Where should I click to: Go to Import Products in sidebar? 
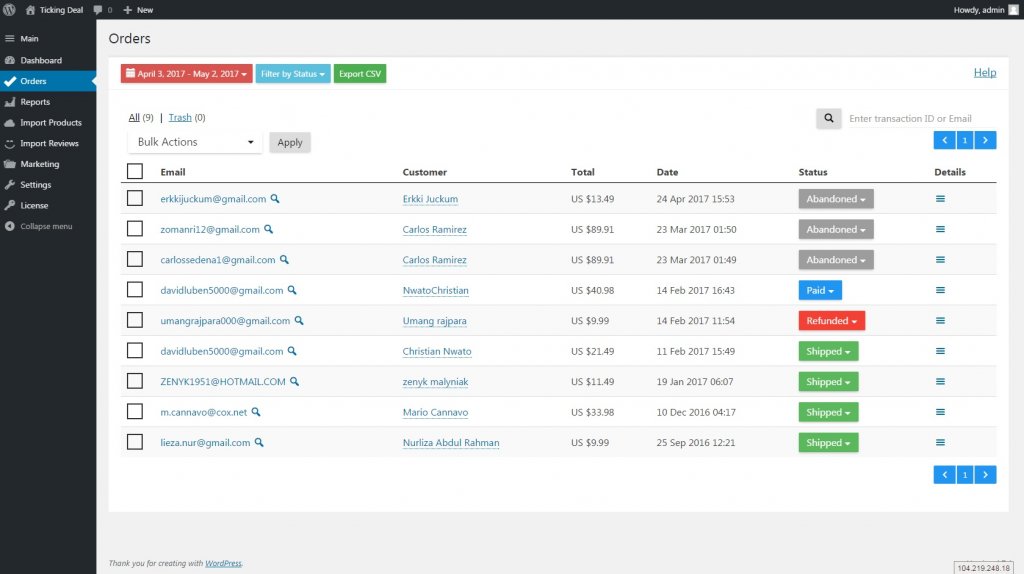[x=50, y=123]
